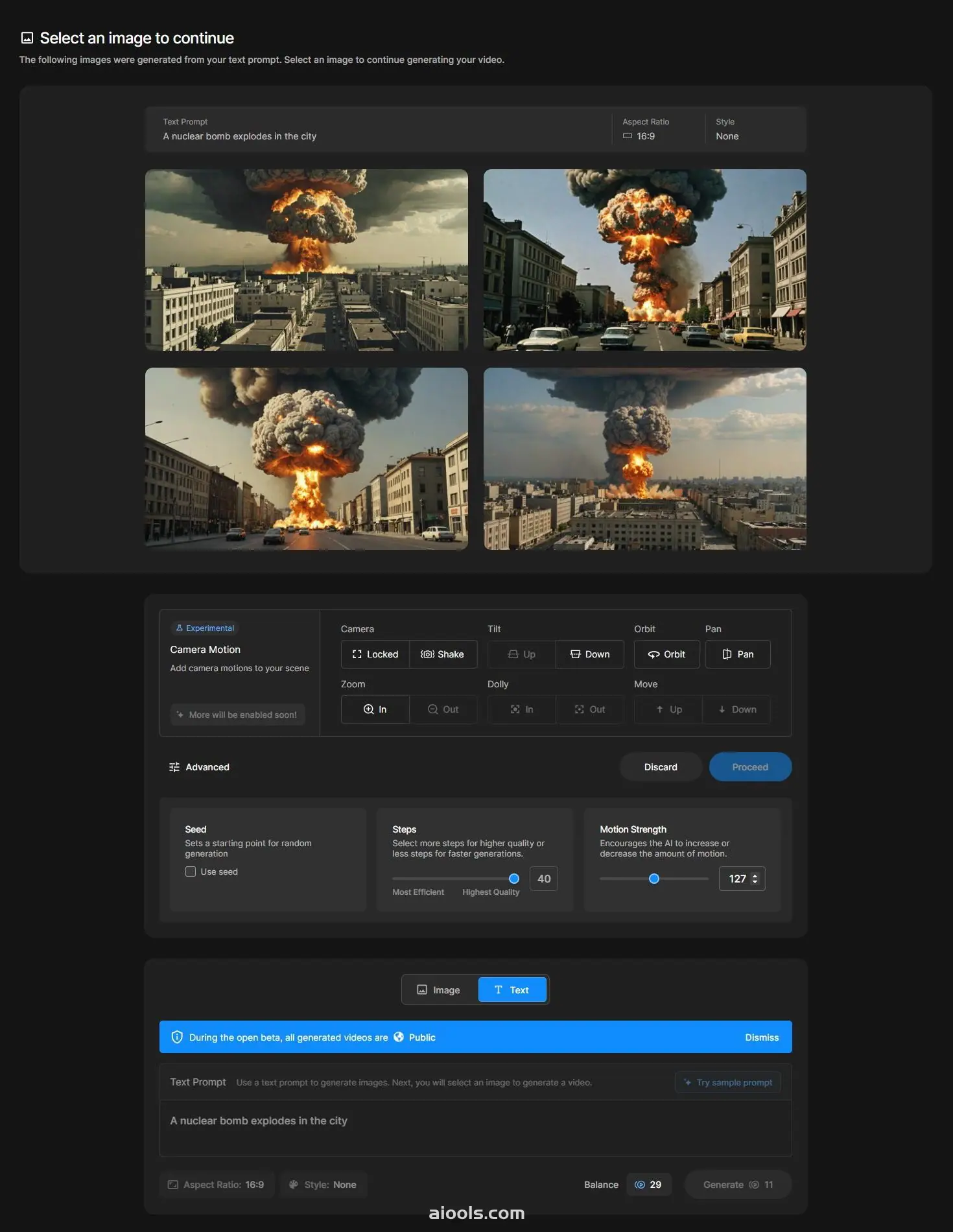Increment the Motion Strength stepper arrow
The image size is (953, 1232).
pyautogui.click(x=755, y=875)
